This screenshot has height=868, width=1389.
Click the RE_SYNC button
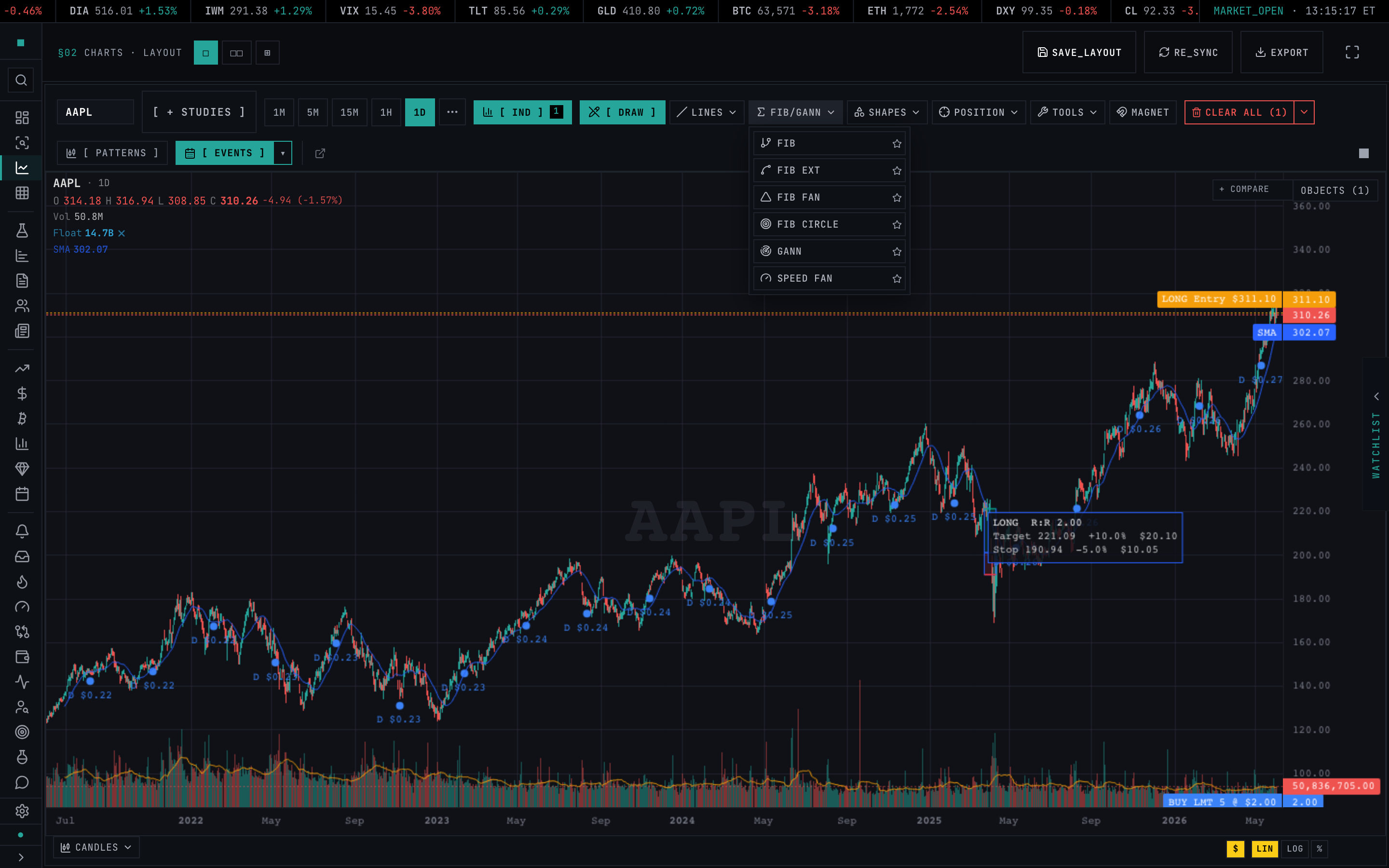pos(1188,52)
